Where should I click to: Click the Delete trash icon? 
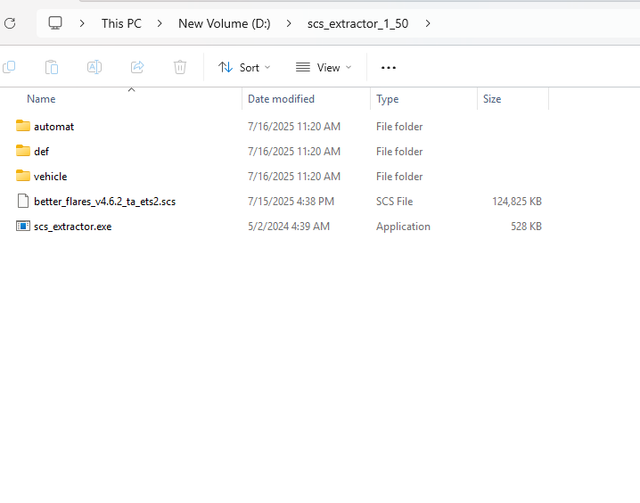point(180,67)
